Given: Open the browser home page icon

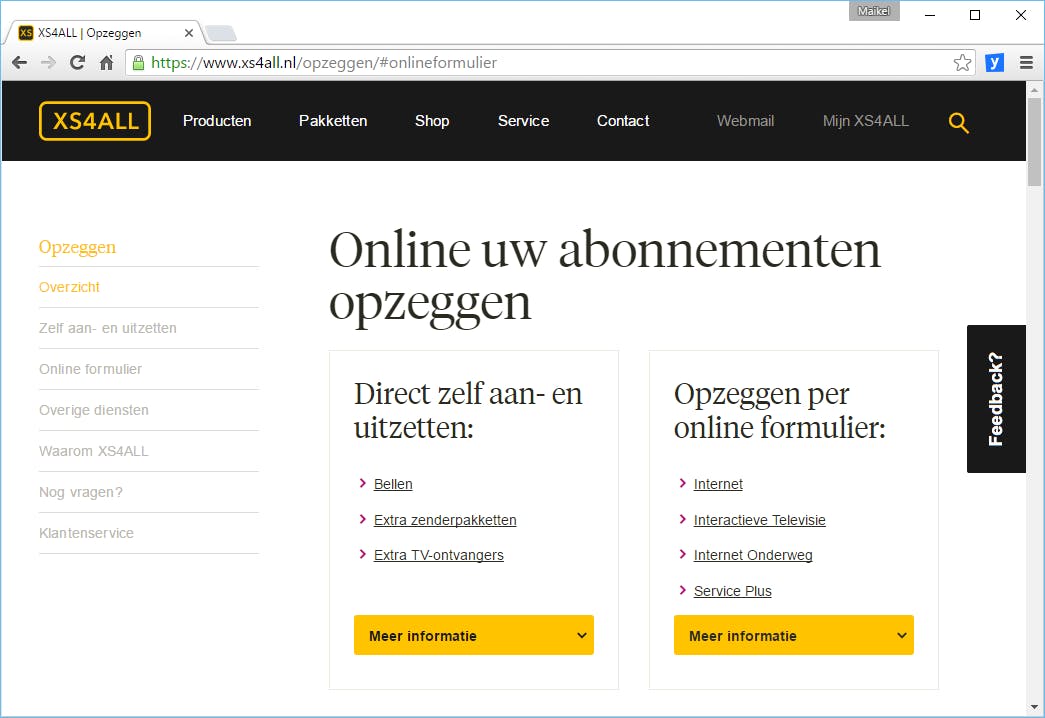Looking at the screenshot, I should (x=107, y=62).
